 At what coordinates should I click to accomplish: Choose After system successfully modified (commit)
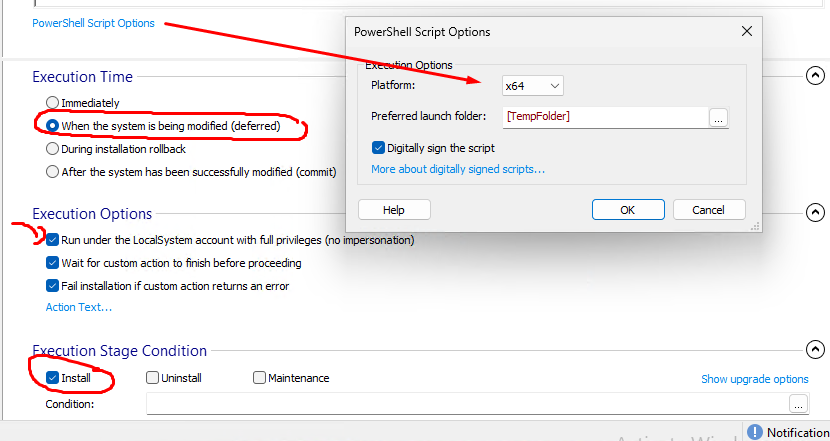click(x=52, y=172)
